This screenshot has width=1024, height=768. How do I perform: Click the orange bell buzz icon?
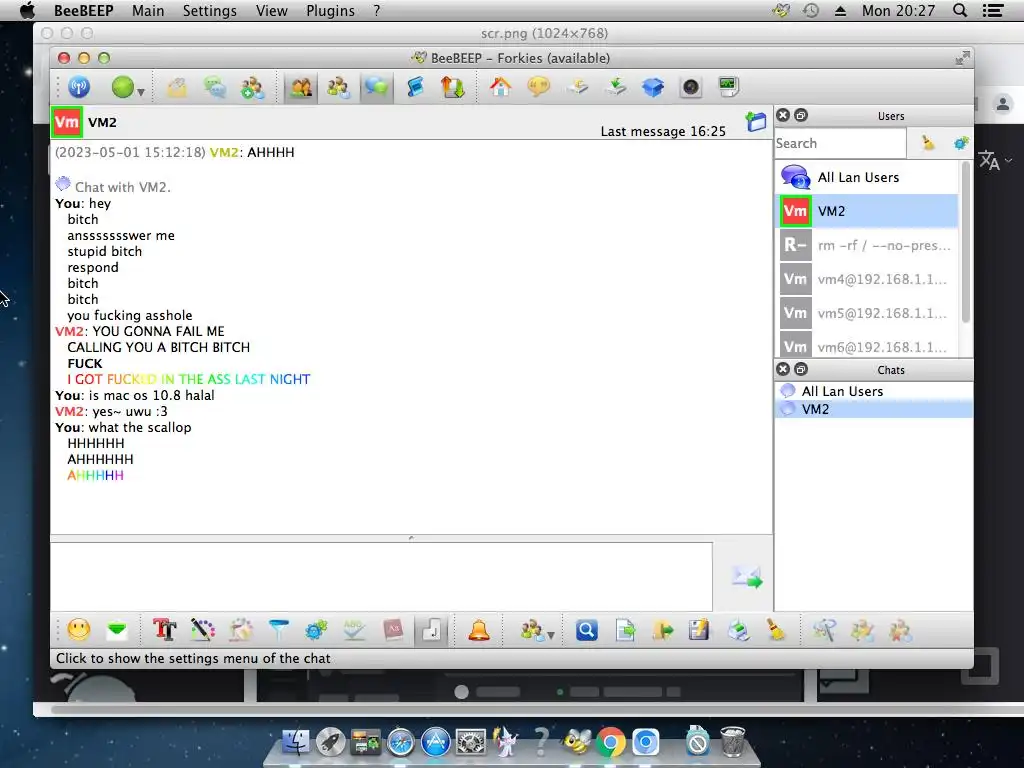click(x=479, y=630)
